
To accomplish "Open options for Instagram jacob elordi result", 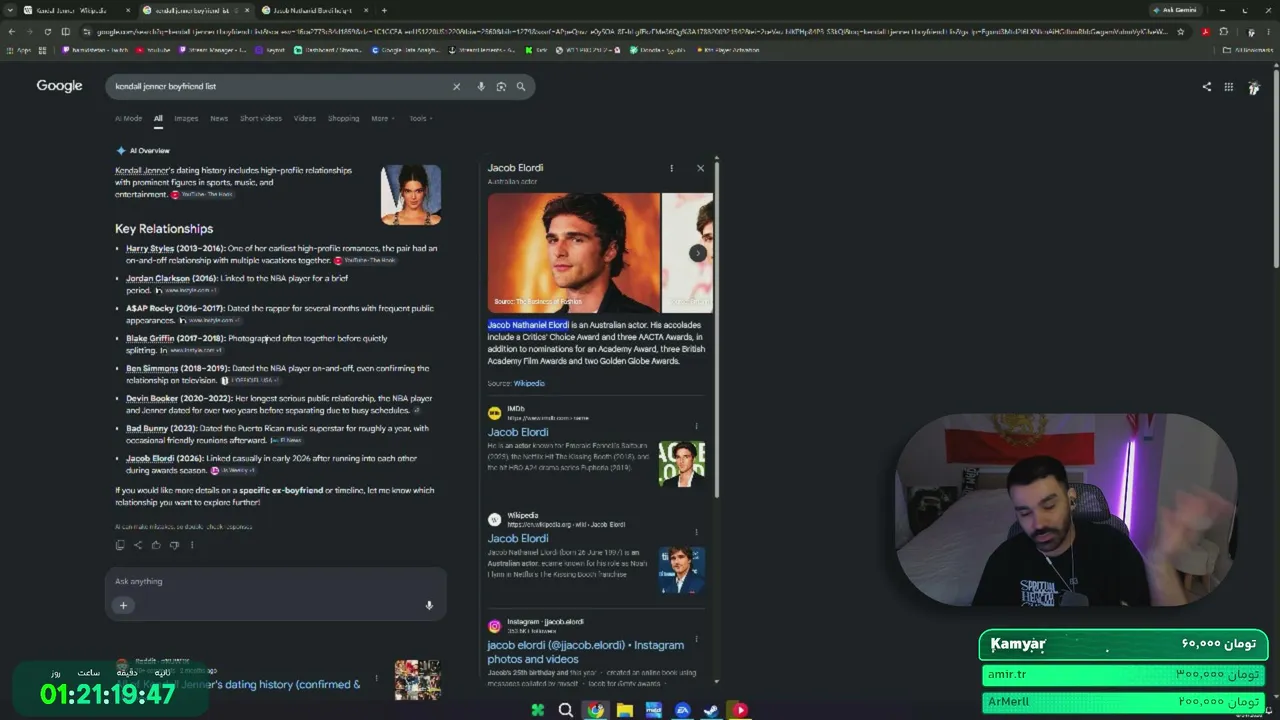I will (696, 639).
